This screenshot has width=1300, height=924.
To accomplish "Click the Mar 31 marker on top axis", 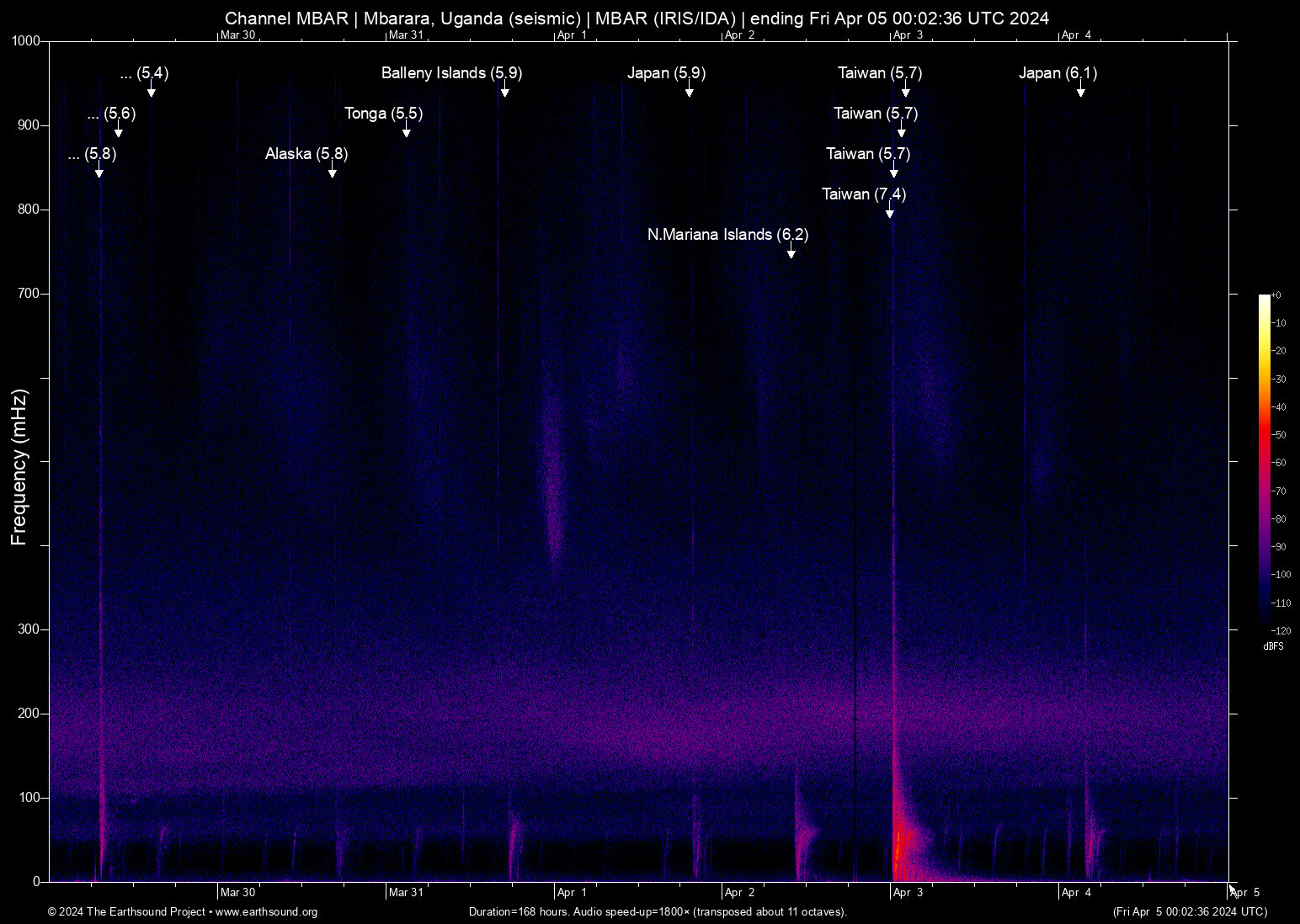I will [406, 35].
